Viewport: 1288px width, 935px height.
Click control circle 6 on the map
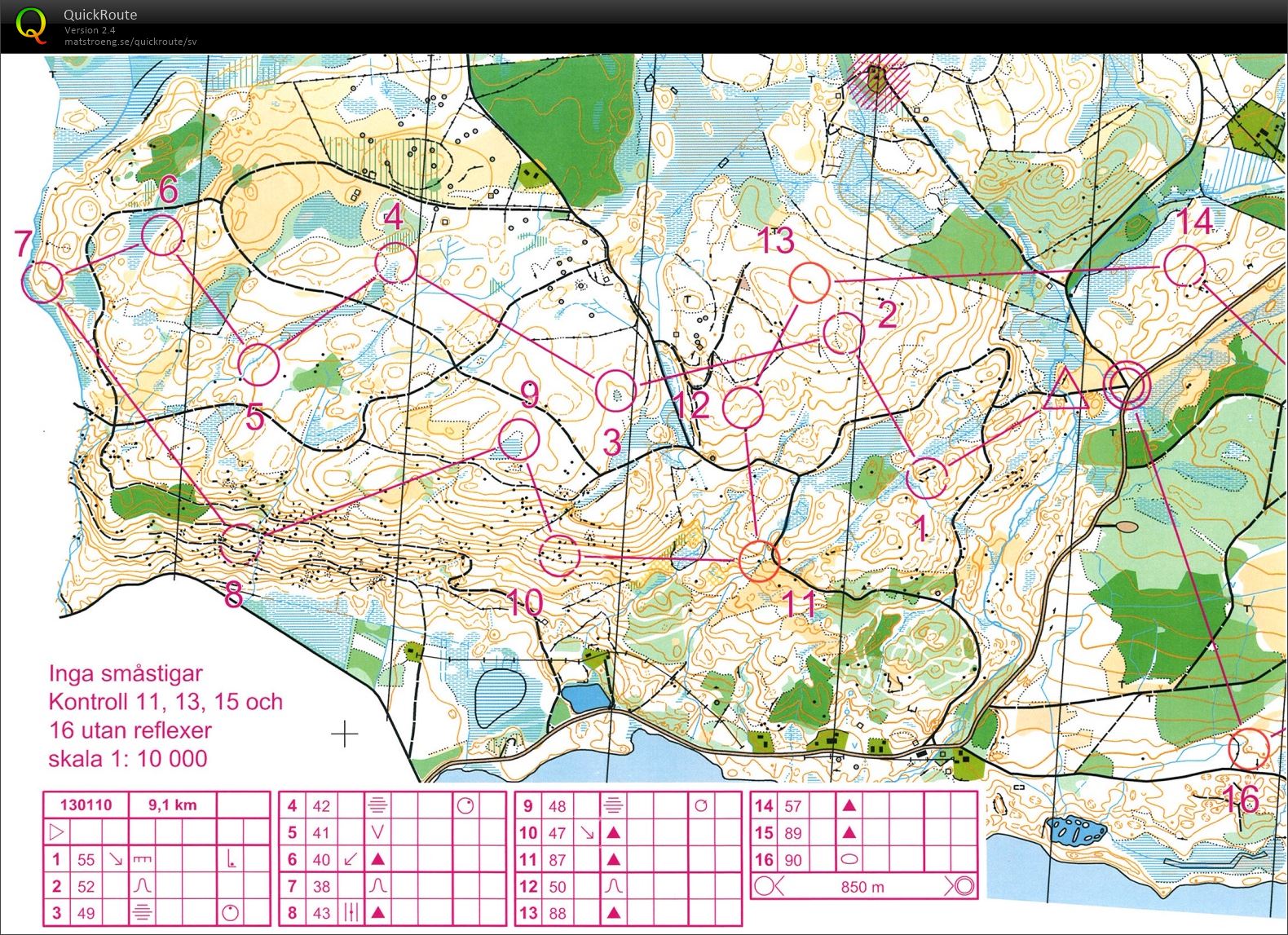(x=161, y=236)
